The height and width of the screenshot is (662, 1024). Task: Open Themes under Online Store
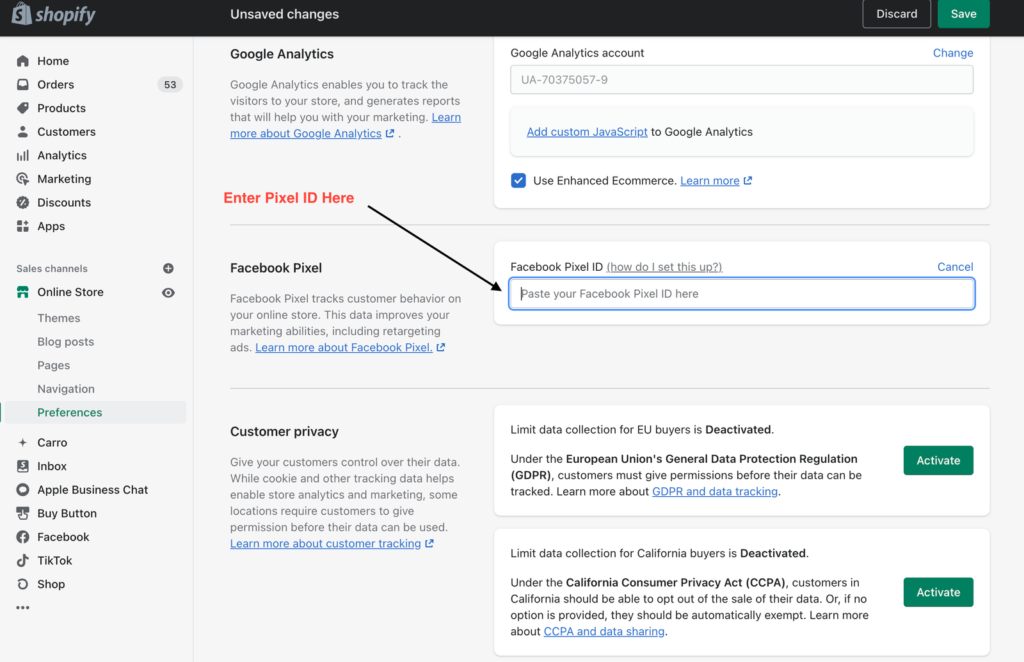tap(59, 318)
